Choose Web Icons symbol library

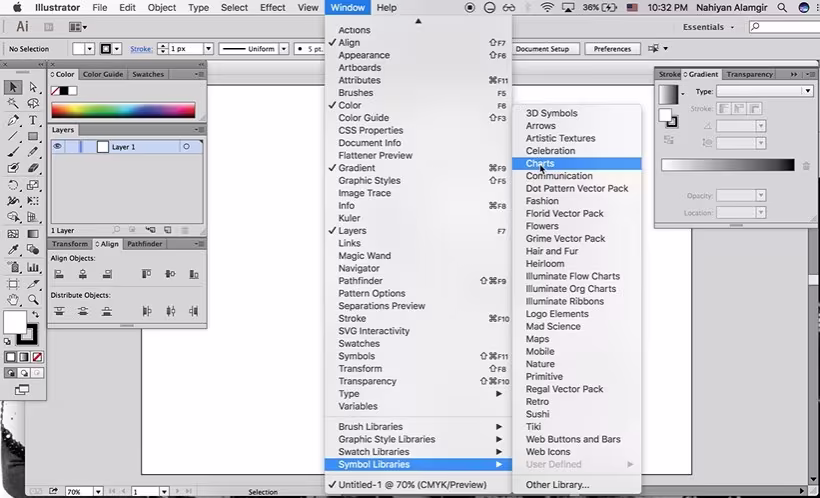coord(576,452)
